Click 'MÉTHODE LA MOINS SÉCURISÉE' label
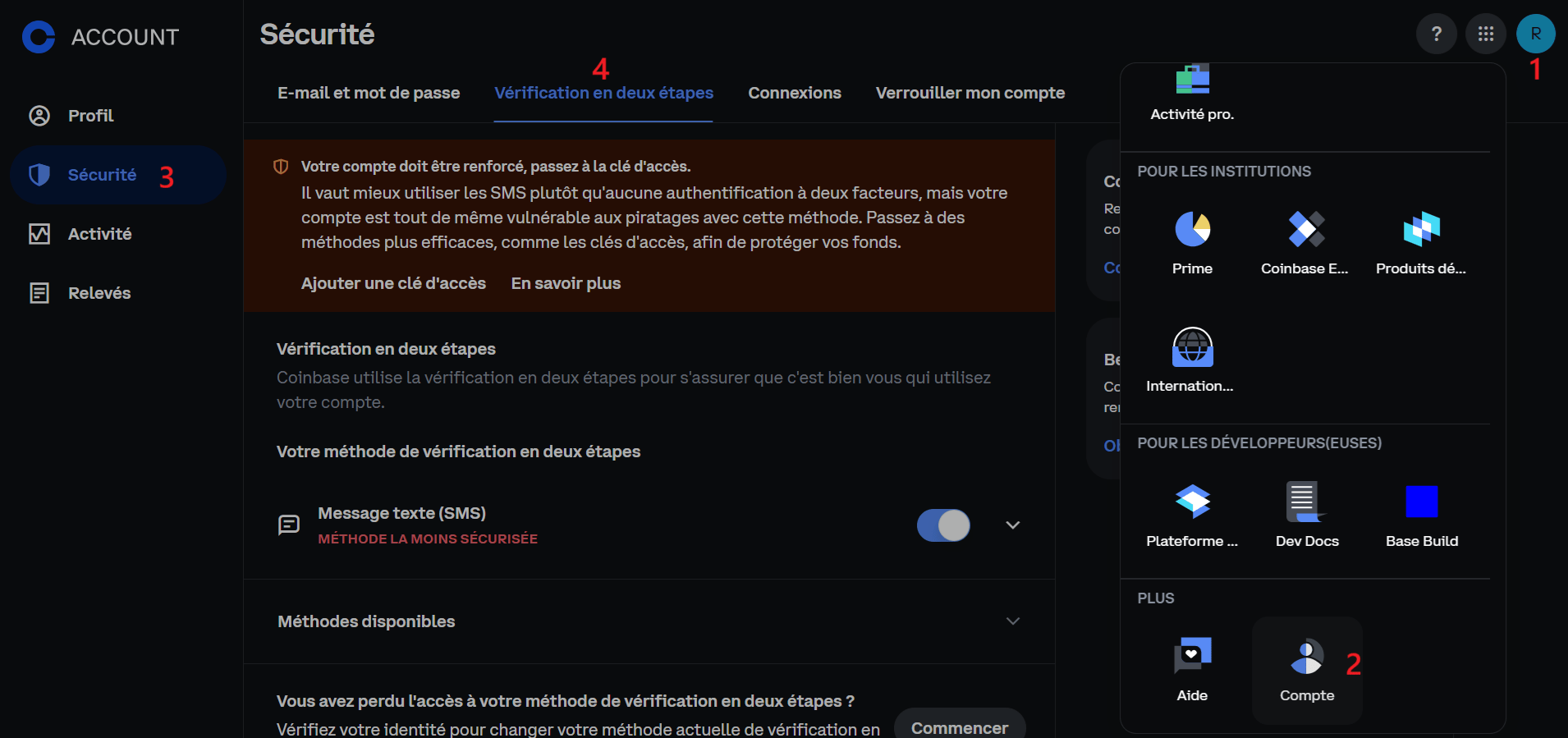 428,539
